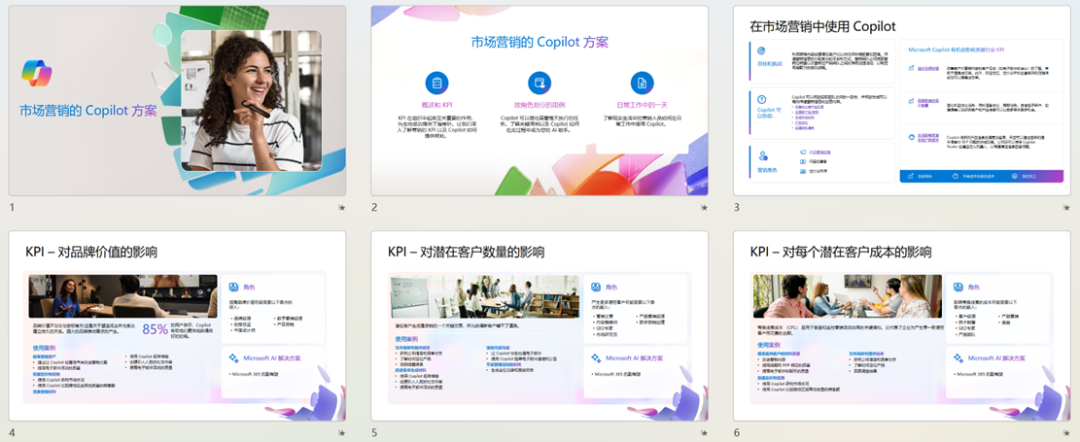Click the sparkle AI icon on 对品牌价值的影响 slide
The image size is (1080, 442).
tap(233, 358)
